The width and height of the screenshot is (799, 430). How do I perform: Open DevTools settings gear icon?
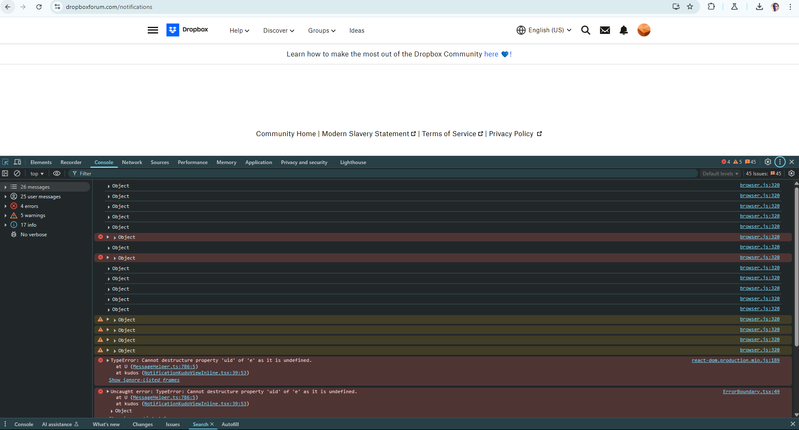pyautogui.click(x=768, y=162)
